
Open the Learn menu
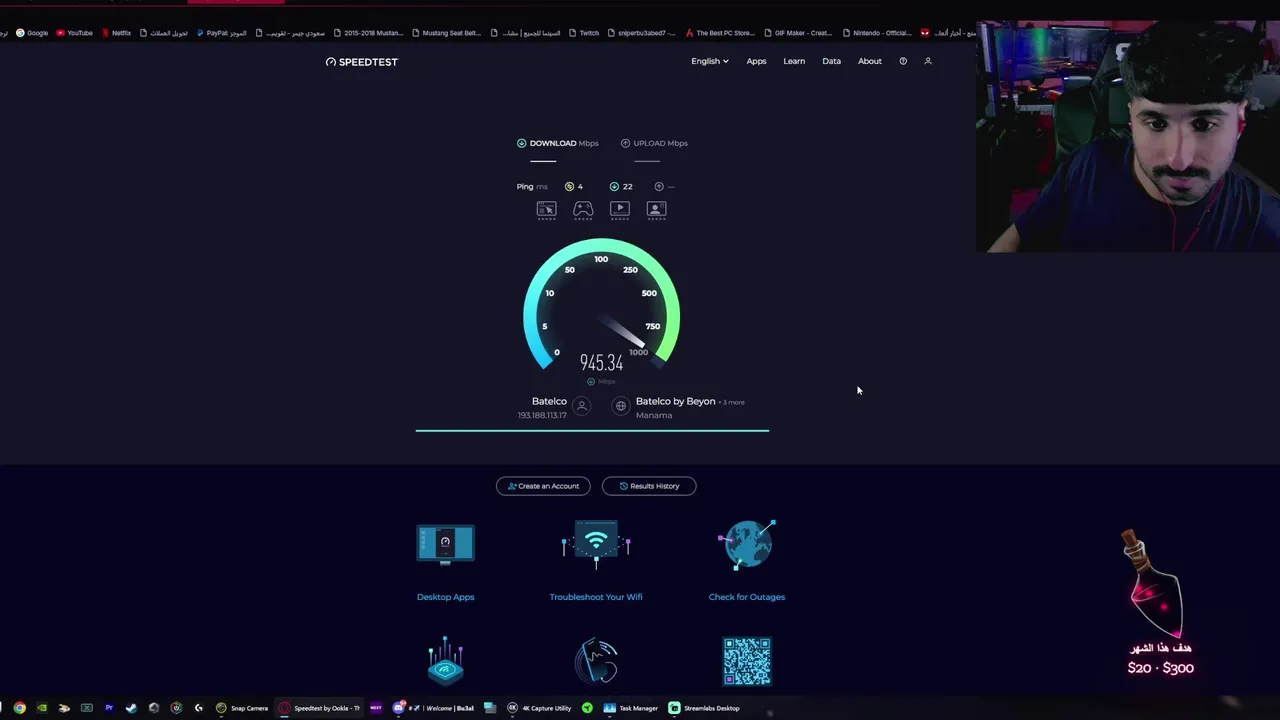click(794, 61)
